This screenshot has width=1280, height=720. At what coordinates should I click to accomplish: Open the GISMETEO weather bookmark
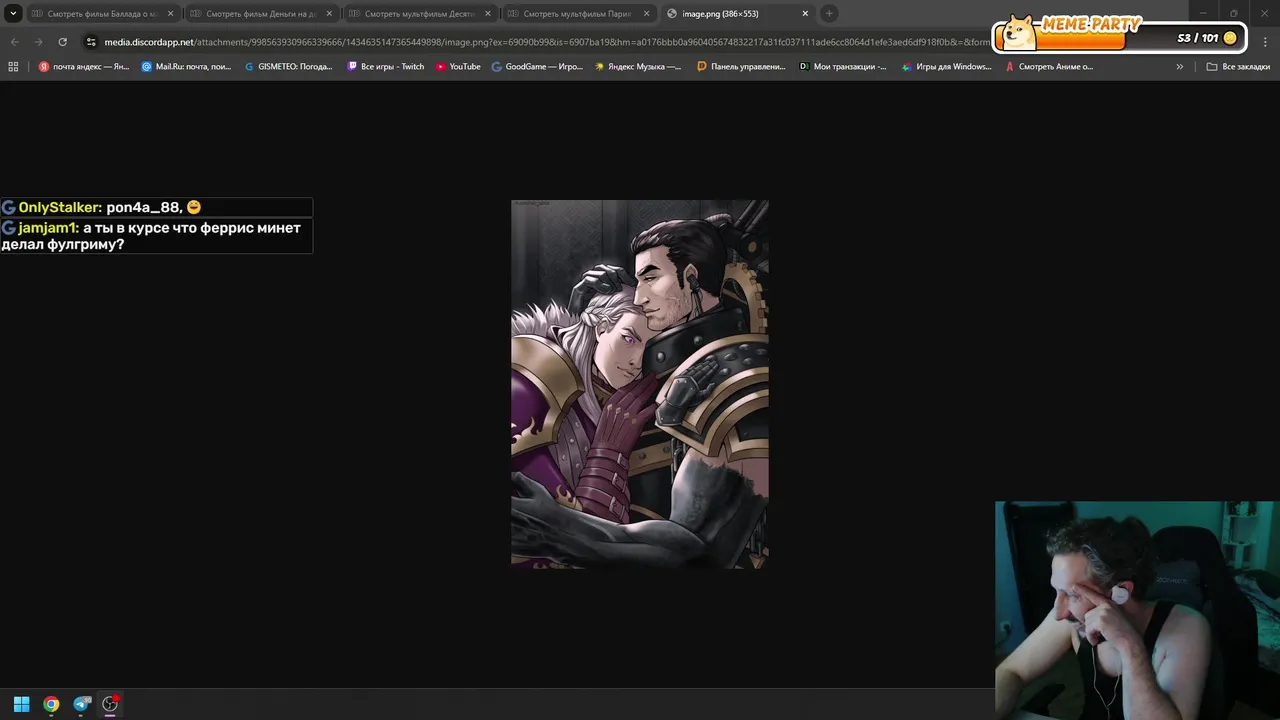click(x=288, y=67)
